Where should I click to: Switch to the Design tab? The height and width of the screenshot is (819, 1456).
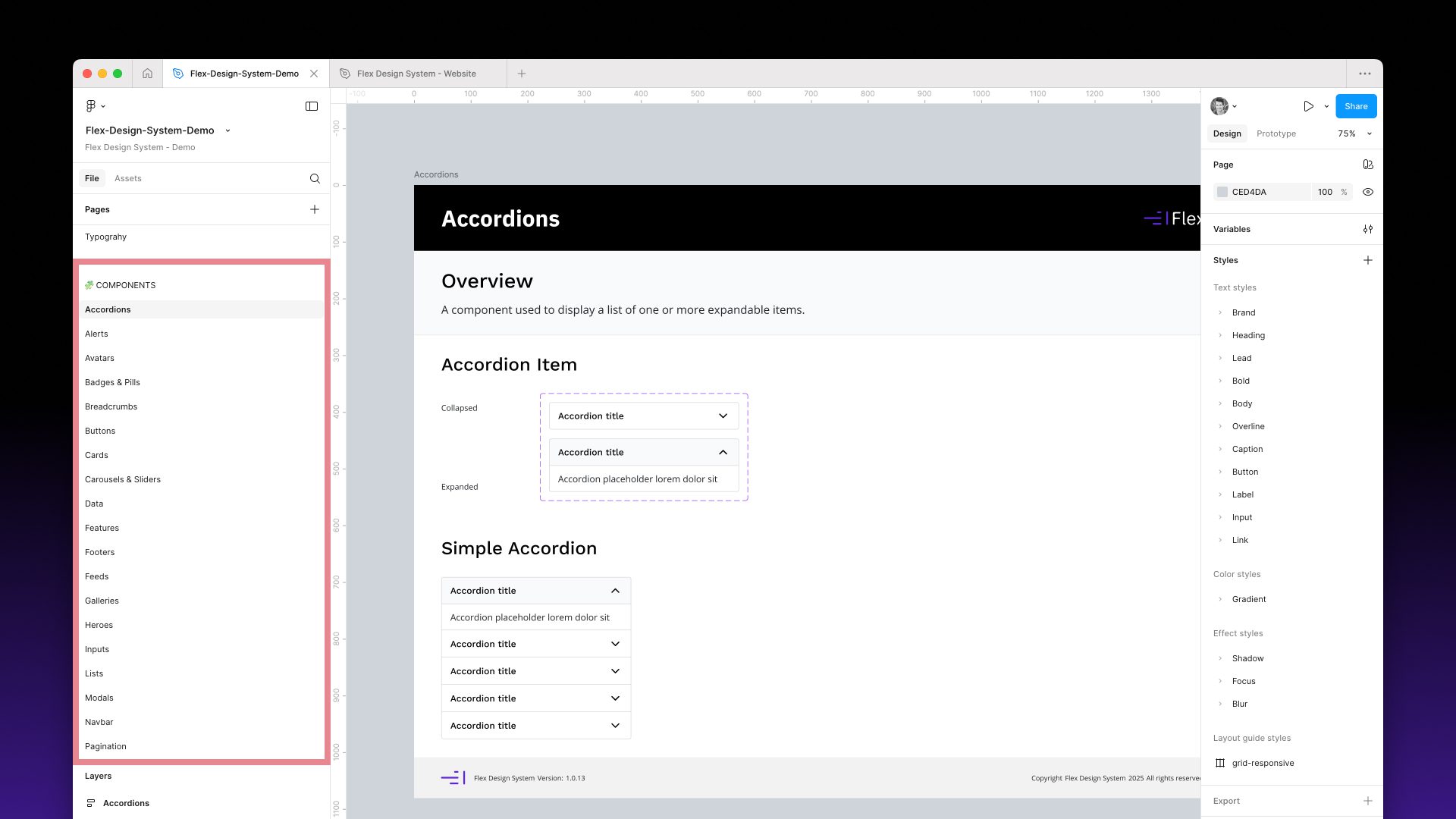coord(1227,133)
